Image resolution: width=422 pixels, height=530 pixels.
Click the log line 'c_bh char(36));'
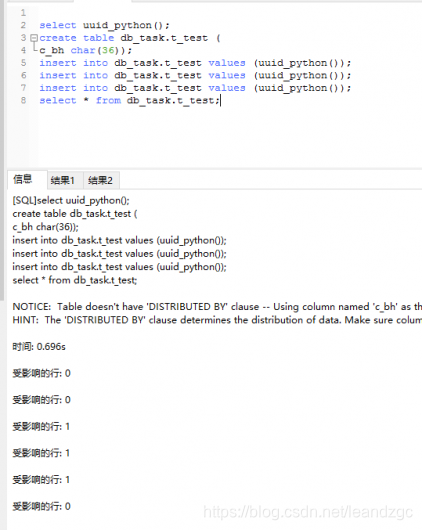click(x=46, y=227)
